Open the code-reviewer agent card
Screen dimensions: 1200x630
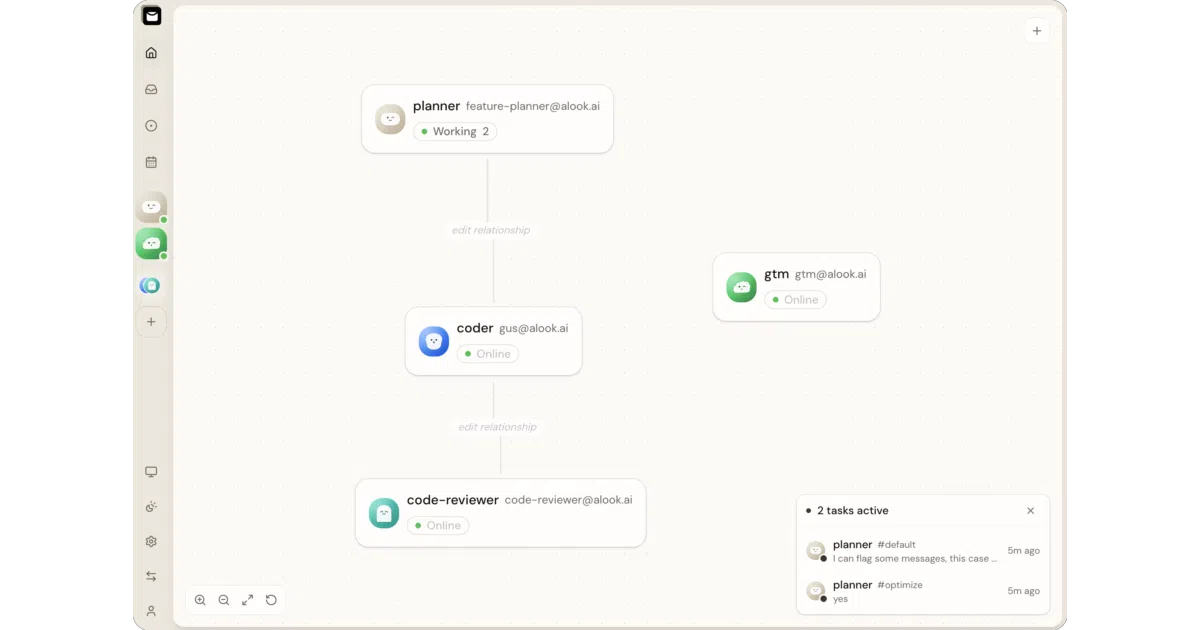(501, 513)
